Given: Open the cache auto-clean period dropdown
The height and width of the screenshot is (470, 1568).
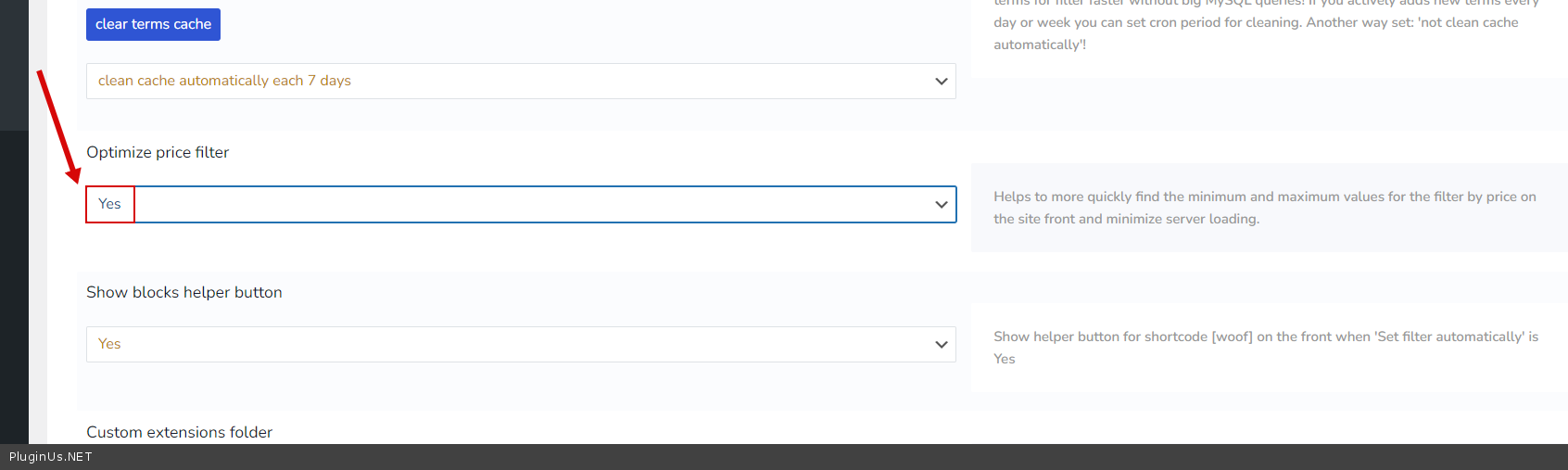Looking at the screenshot, I should click(x=520, y=81).
